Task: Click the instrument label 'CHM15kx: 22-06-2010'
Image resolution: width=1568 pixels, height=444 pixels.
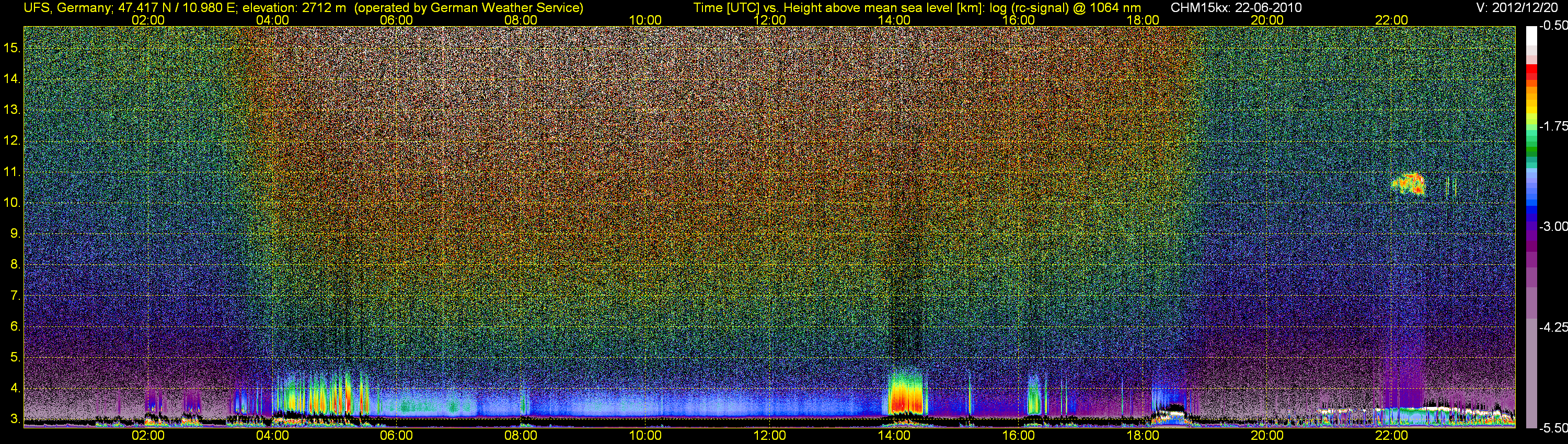Action: pyautogui.click(x=1235, y=8)
